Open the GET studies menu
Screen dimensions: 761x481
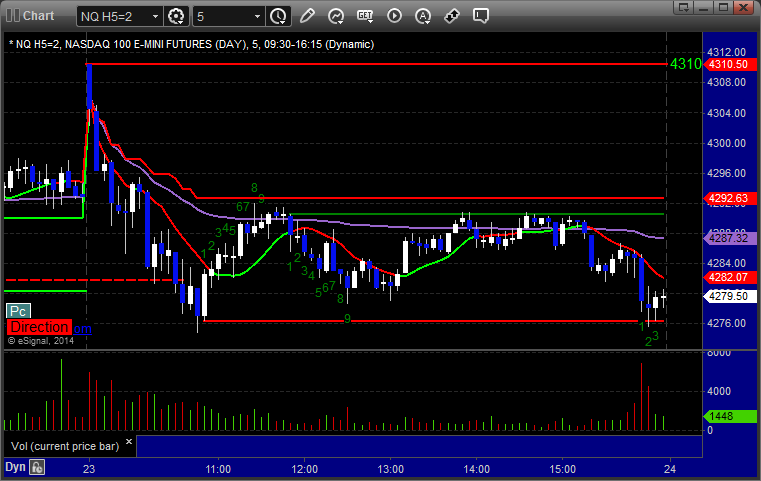click(x=365, y=16)
